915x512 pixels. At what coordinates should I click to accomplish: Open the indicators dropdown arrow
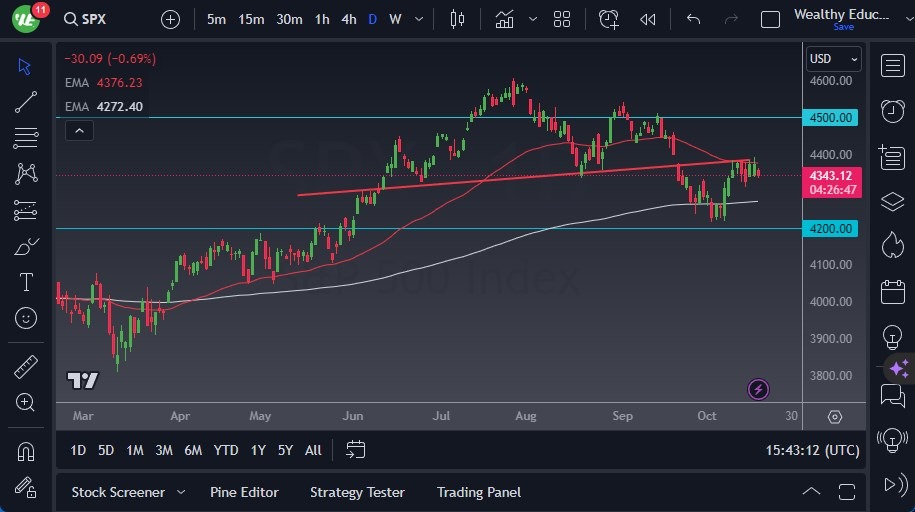click(x=533, y=19)
